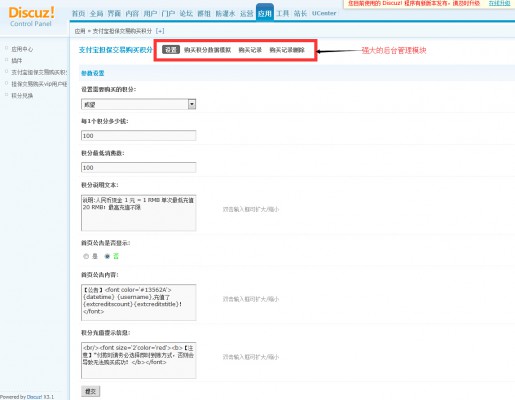Click the 参数设置 section heading
The image size is (515, 400).
(93, 73)
